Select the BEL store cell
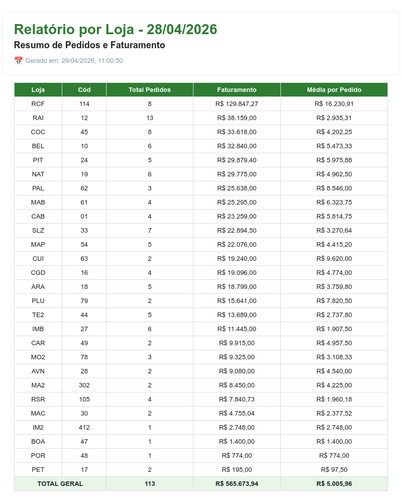Image resolution: width=402 pixels, height=500 pixels. pyautogui.click(x=38, y=146)
